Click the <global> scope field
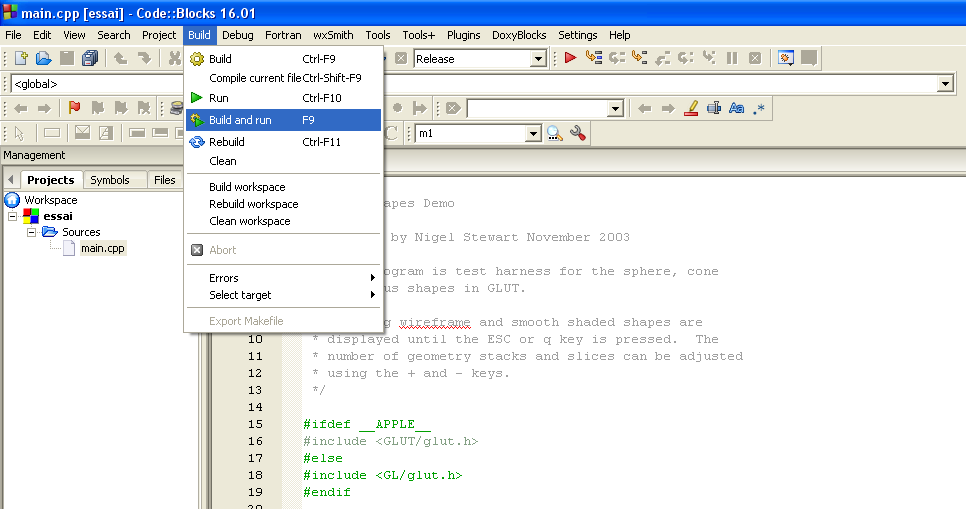This screenshot has width=966, height=509. 99,84
